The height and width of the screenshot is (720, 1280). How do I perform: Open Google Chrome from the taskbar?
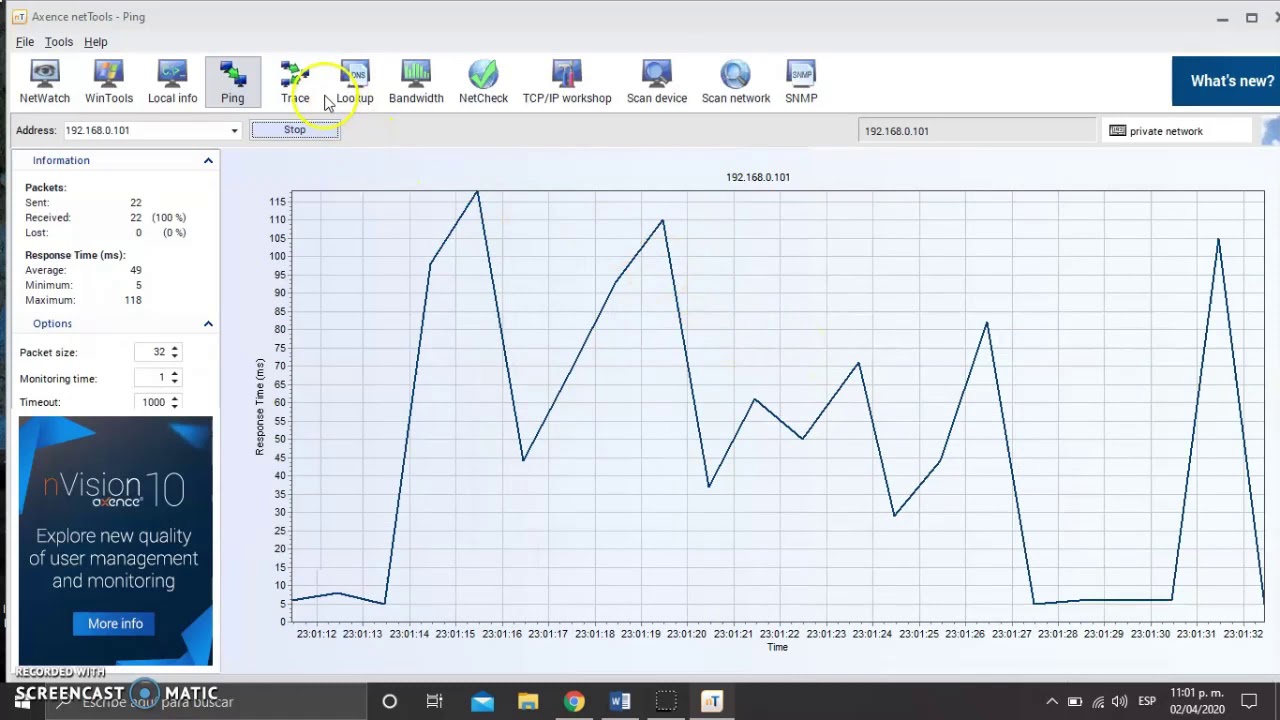point(574,702)
